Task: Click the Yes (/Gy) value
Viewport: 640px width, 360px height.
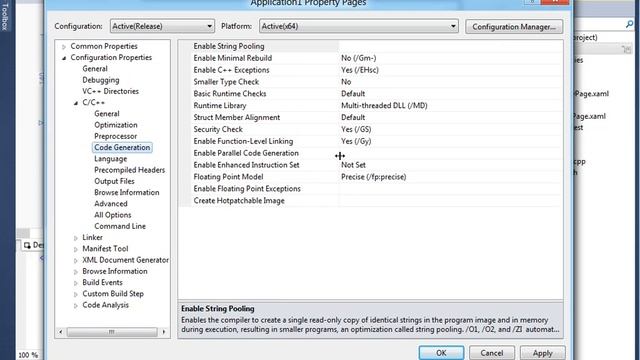Action: [x=356, y=141]
